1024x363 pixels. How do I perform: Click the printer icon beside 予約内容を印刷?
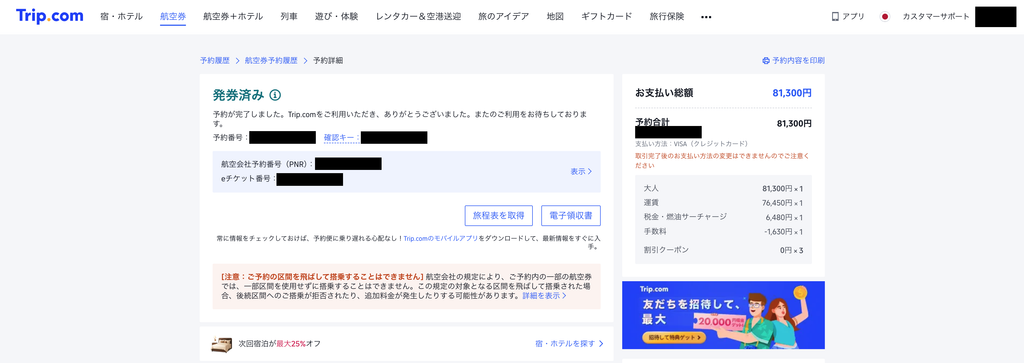pyautogui.click(x=766, y=61)
